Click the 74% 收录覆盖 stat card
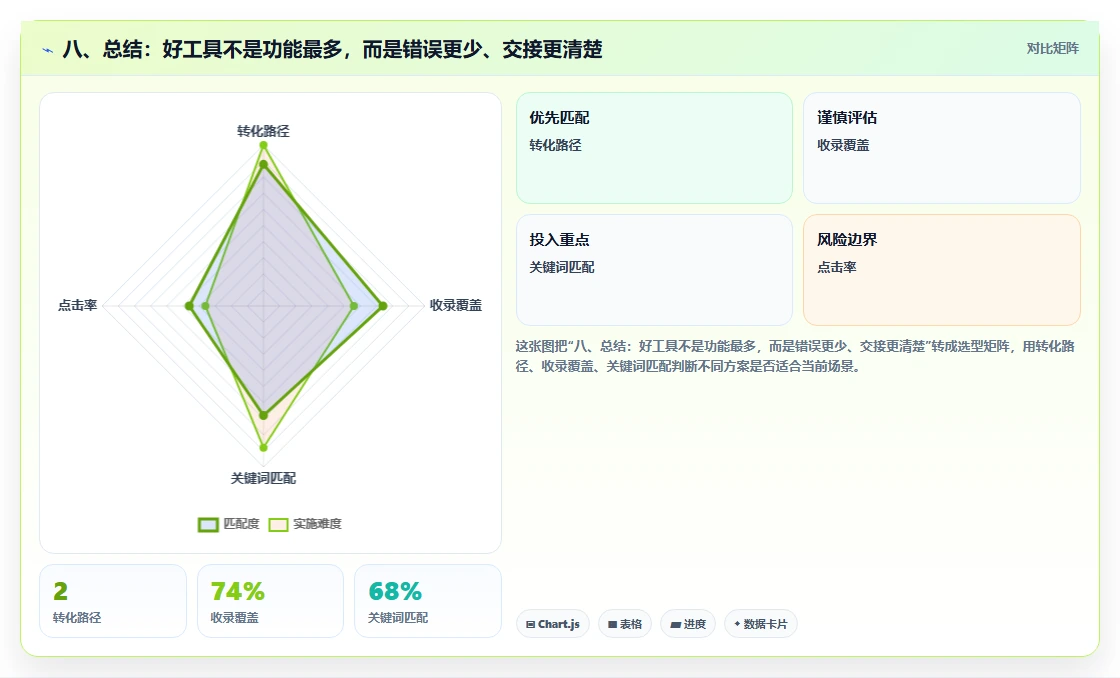The width and height of the screenshot is (1120, 678). 270,601
